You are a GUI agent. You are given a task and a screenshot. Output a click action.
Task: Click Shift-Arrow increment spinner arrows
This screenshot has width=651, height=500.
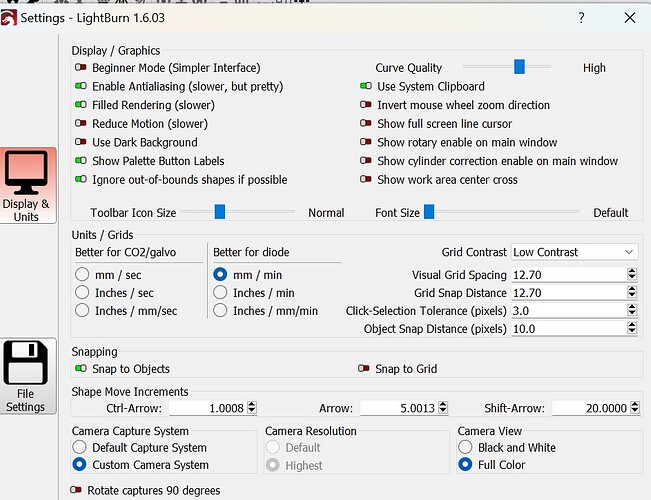[635, 407]
